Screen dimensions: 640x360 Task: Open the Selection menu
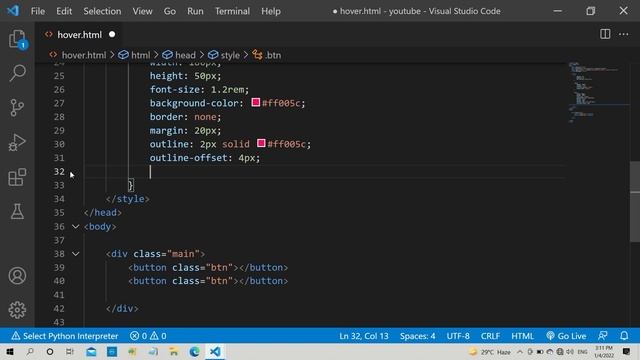102,11
